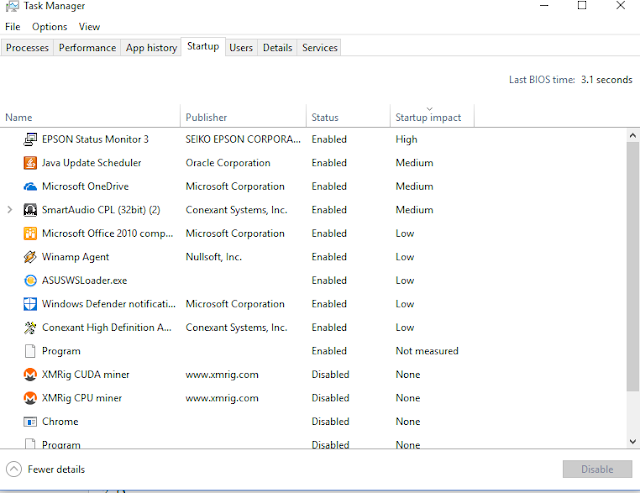Click the None impact of Chrome
Screen dimensions: 640x493
(408, 422)
